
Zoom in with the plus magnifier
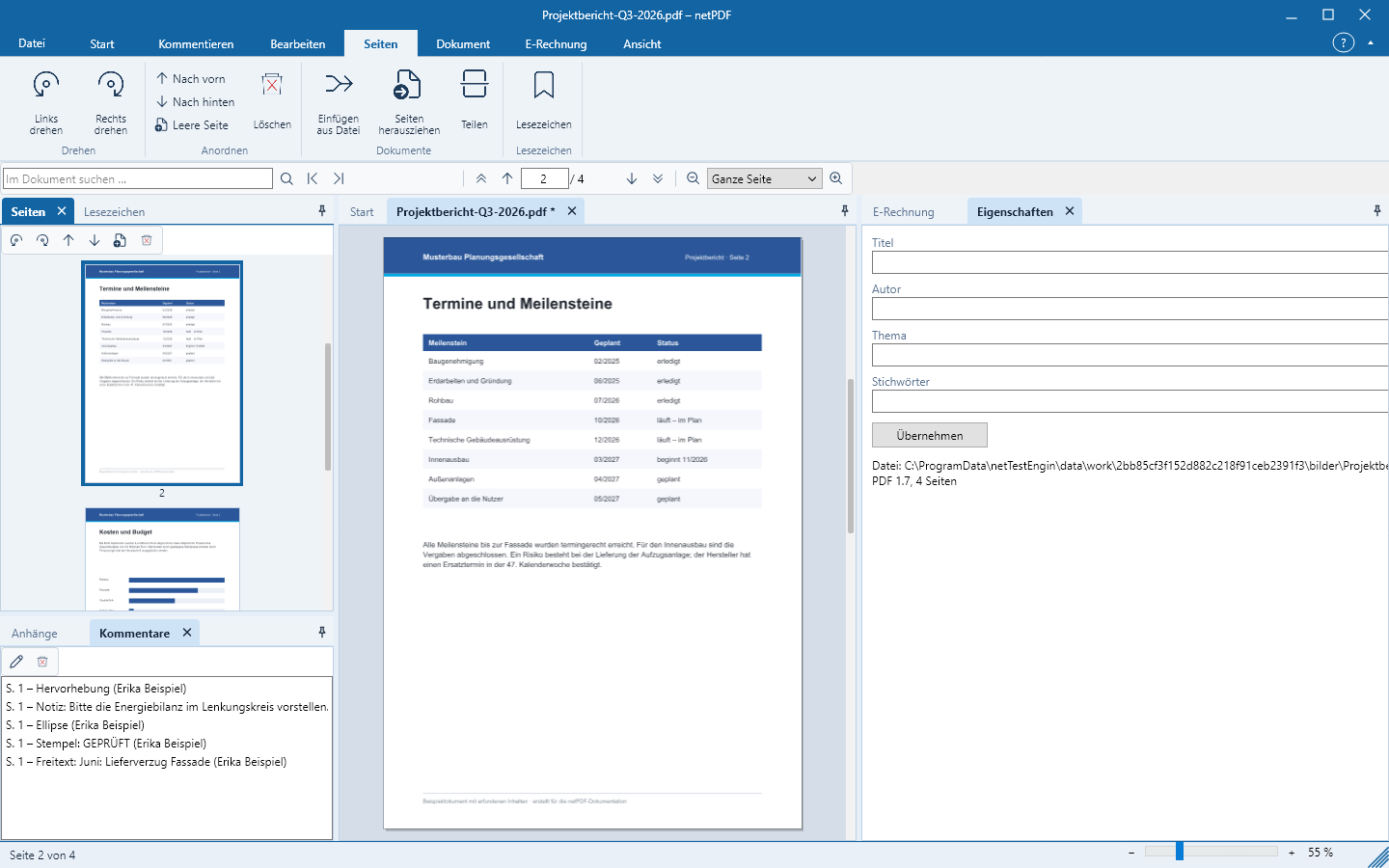click(836, 178)
